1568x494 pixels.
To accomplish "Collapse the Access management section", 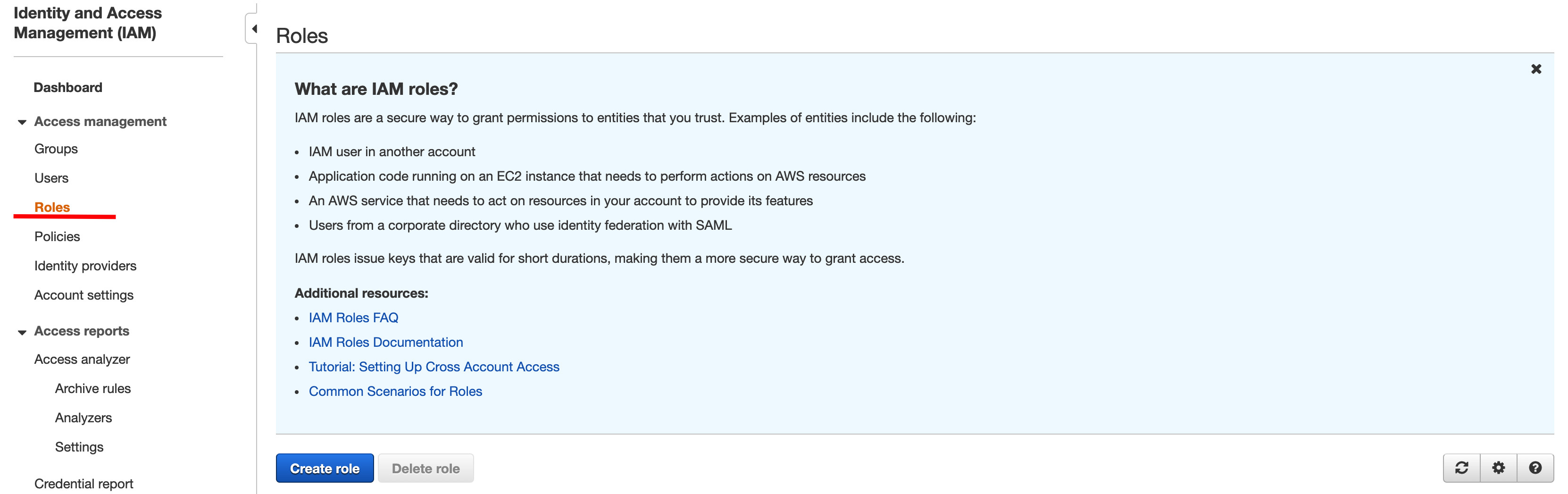I will [x=22, y=122].
